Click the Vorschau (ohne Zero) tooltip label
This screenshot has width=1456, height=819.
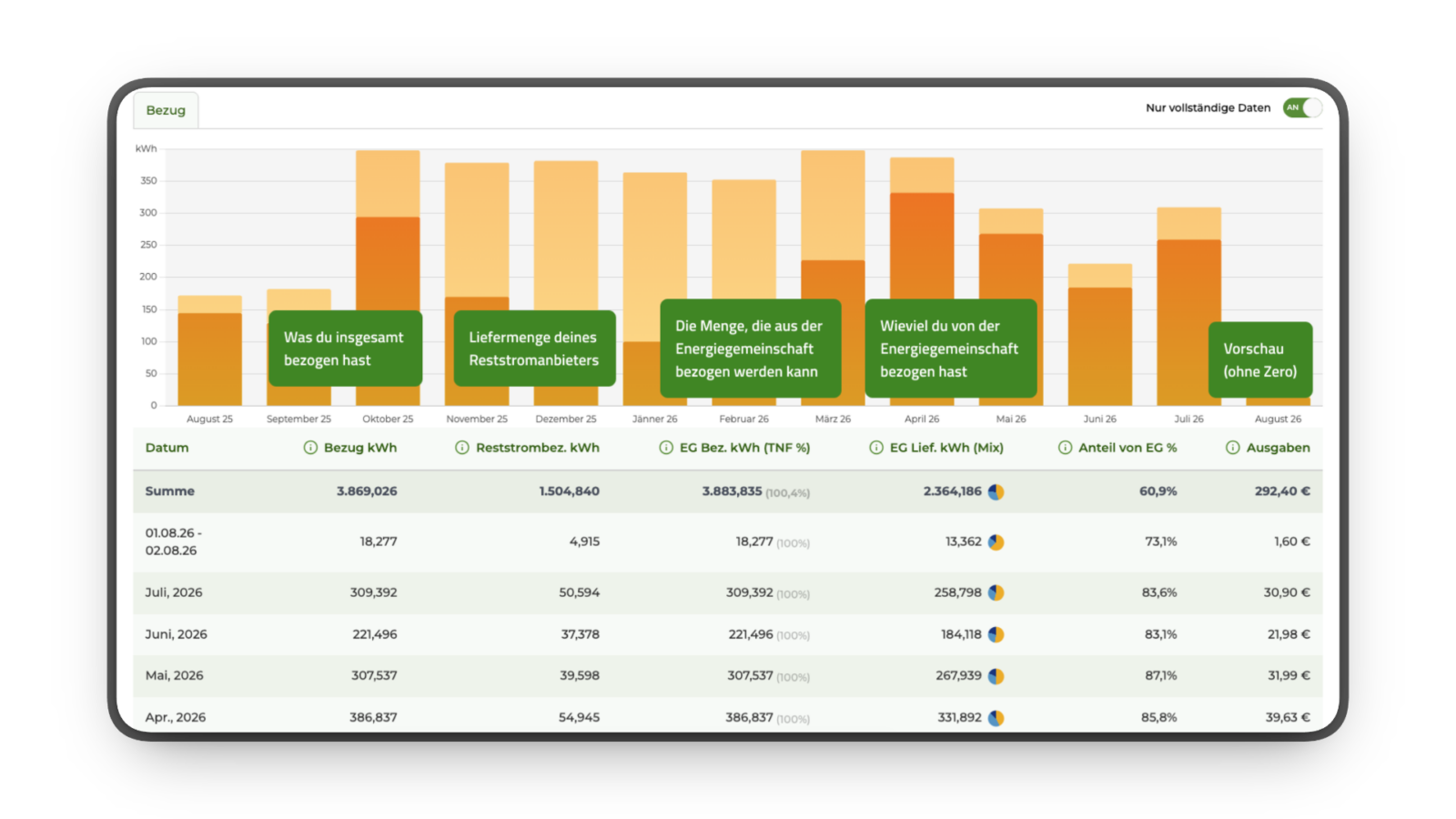pos(1260,359)
